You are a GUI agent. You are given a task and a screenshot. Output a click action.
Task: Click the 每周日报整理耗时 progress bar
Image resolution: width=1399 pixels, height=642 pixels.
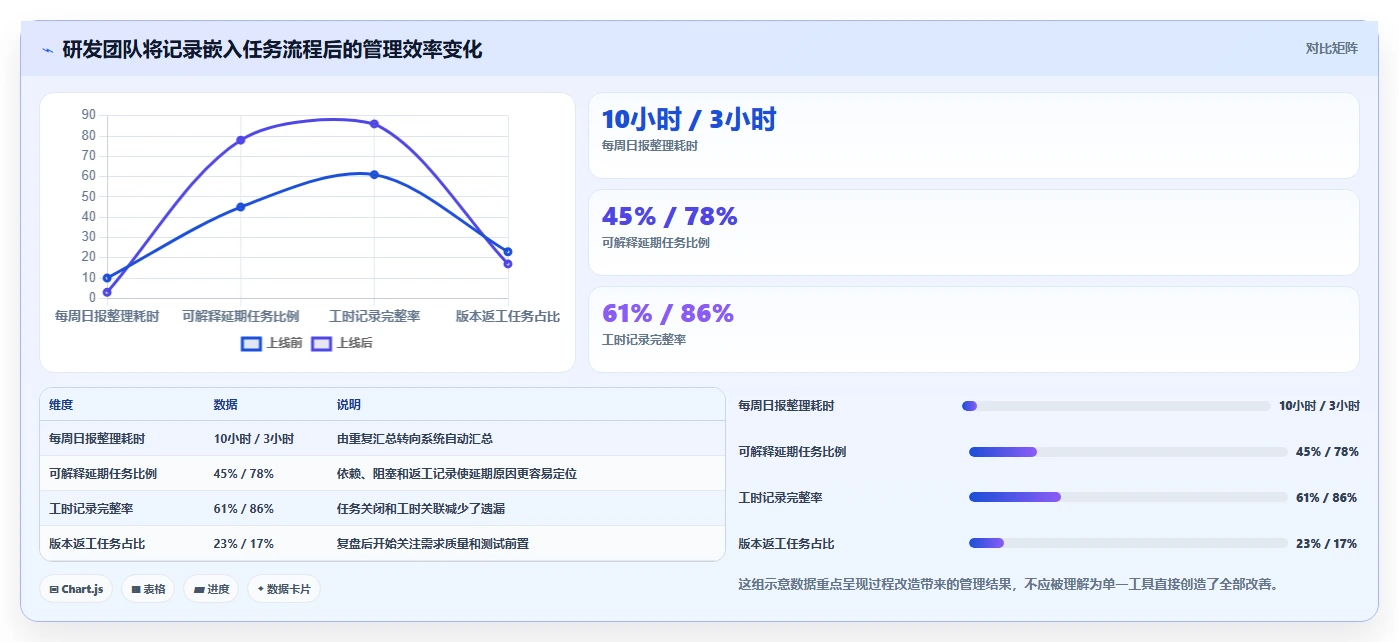pyautogui.click(x=1116, y=406)
